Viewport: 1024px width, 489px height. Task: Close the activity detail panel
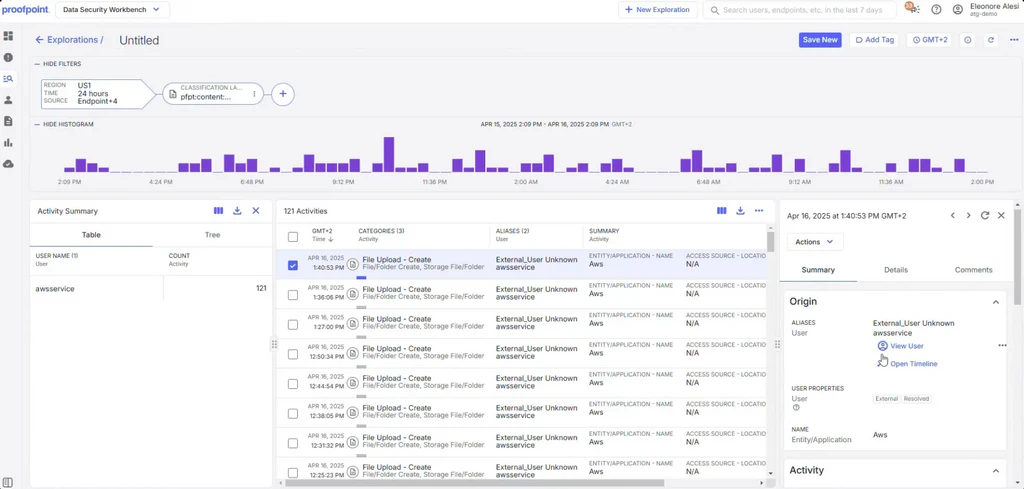(x=1001, y=215)
